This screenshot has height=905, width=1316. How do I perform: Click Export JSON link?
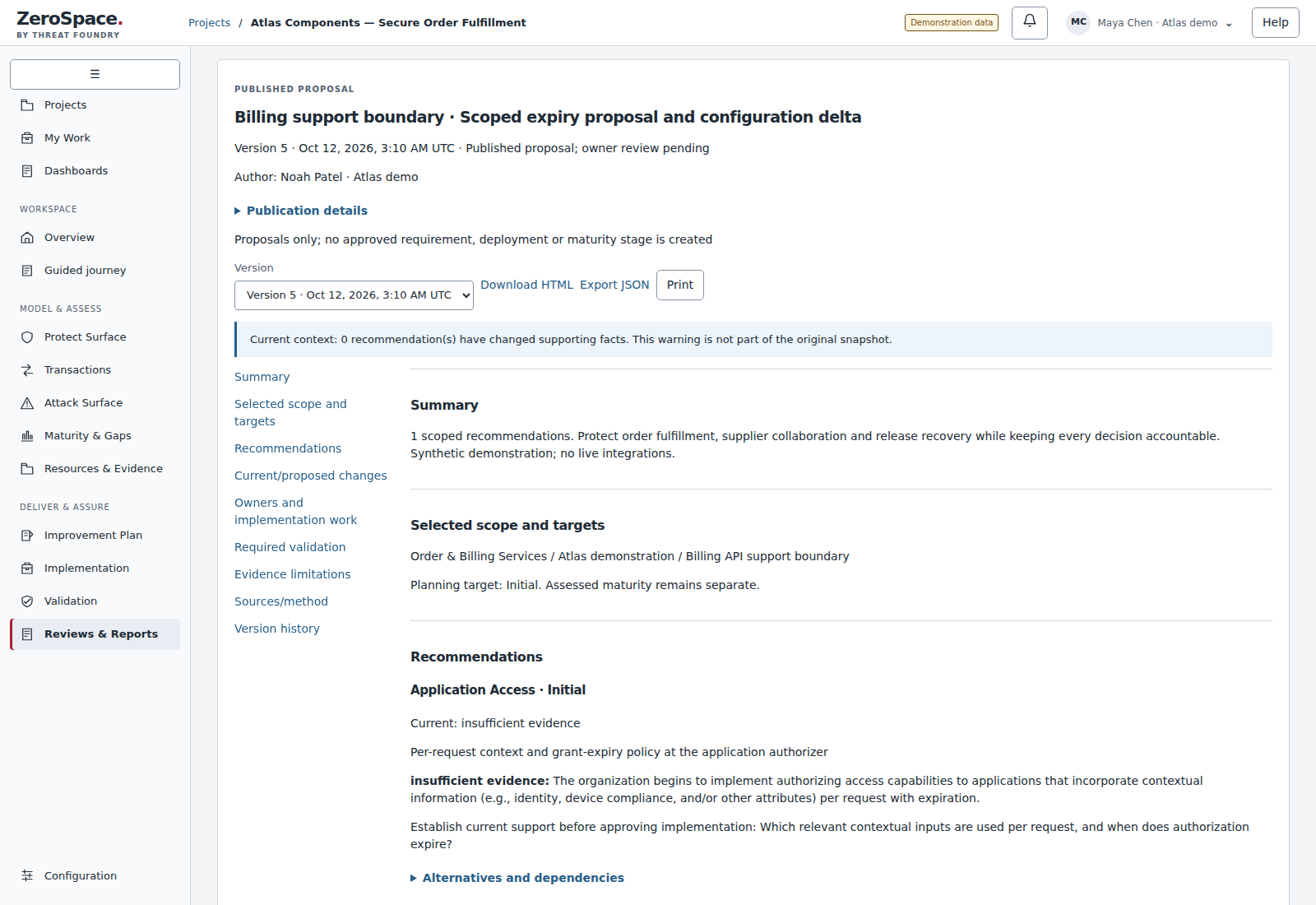tap(614, 285)
